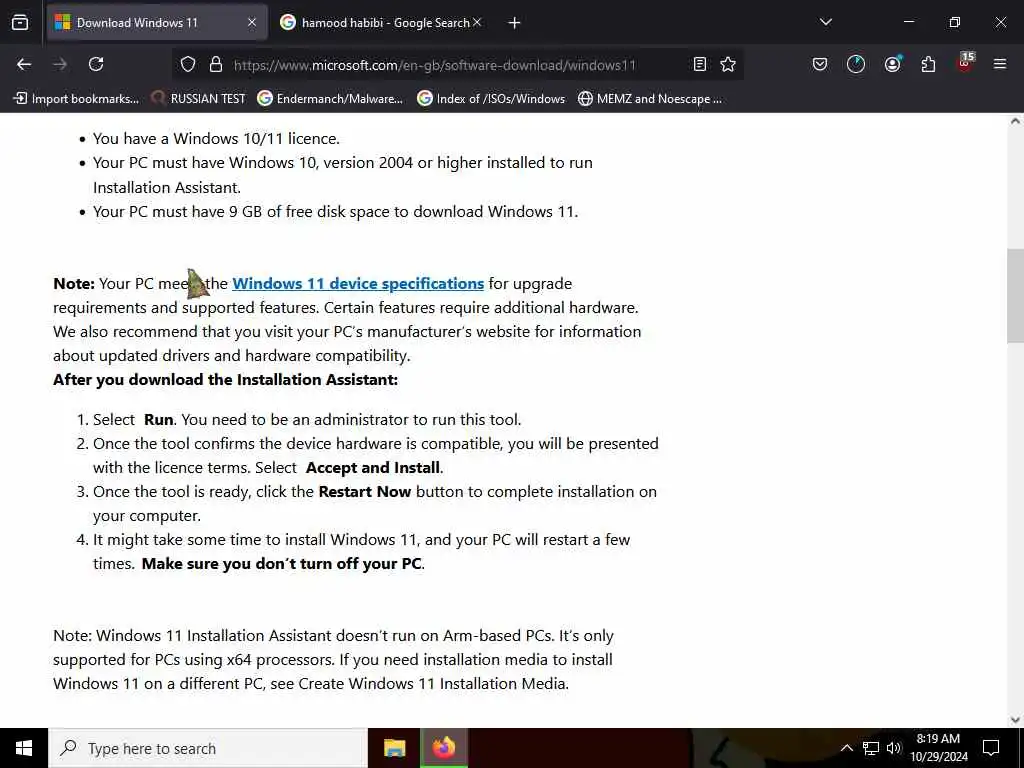Reload the current page
The image size is (1024, 768).
[96, 64]
